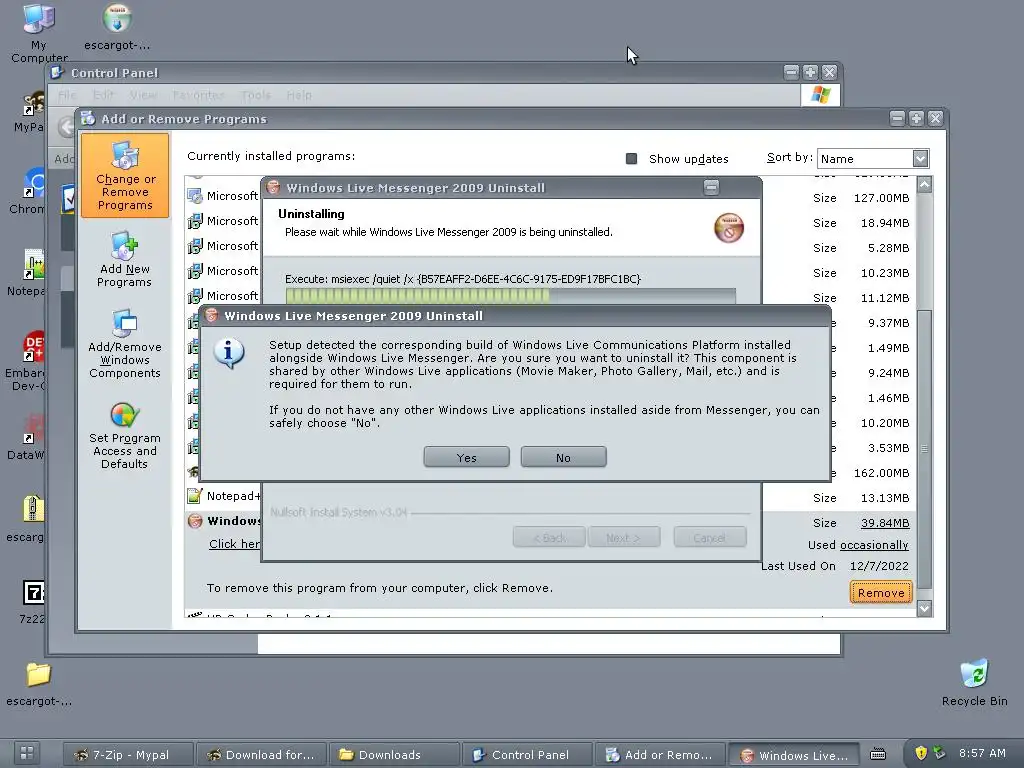Toggle the Show updates checkbox

(632, 159)
